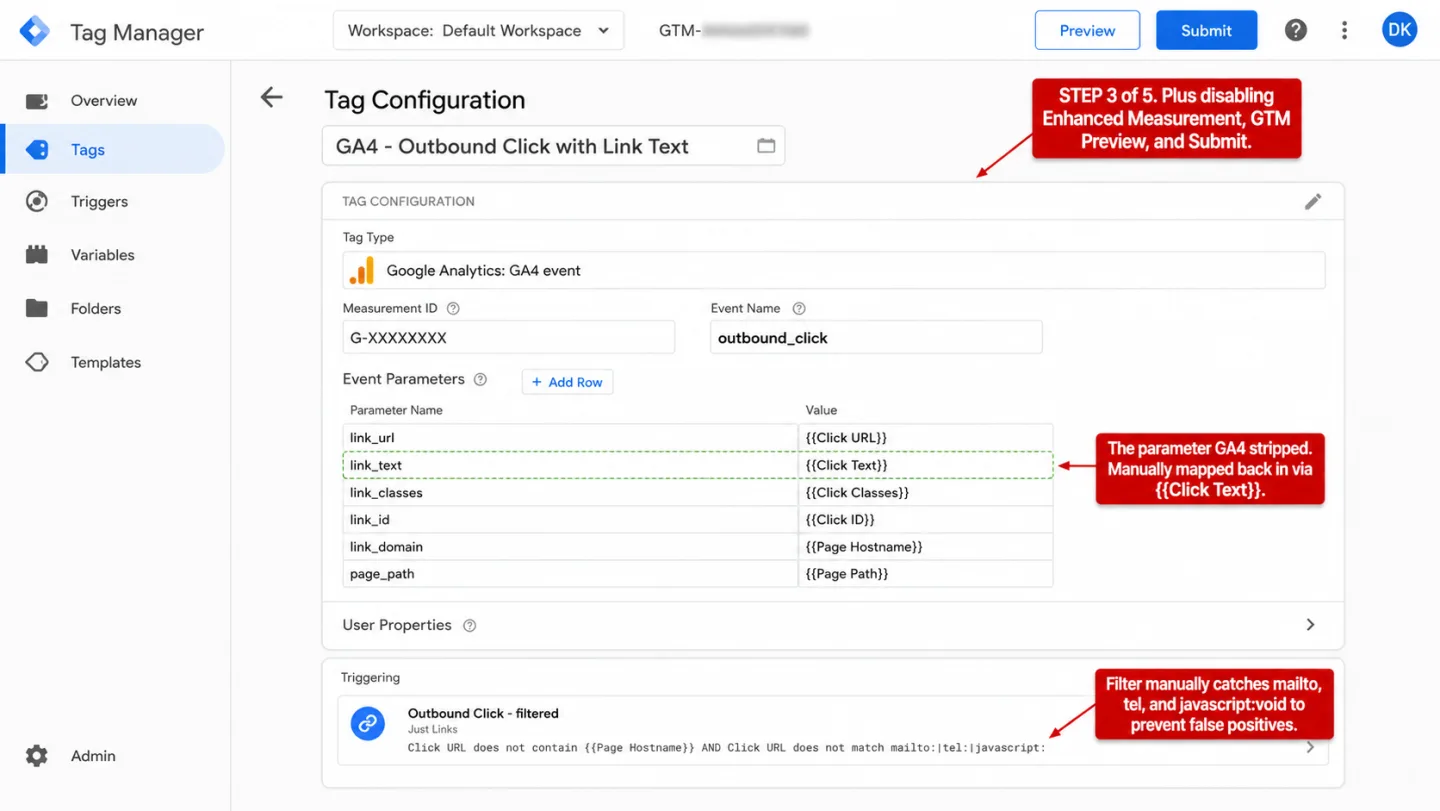Viewport: 1440px width, 811px height.
Task: Click the back arrow icon
Action: [x=271, y=97]
